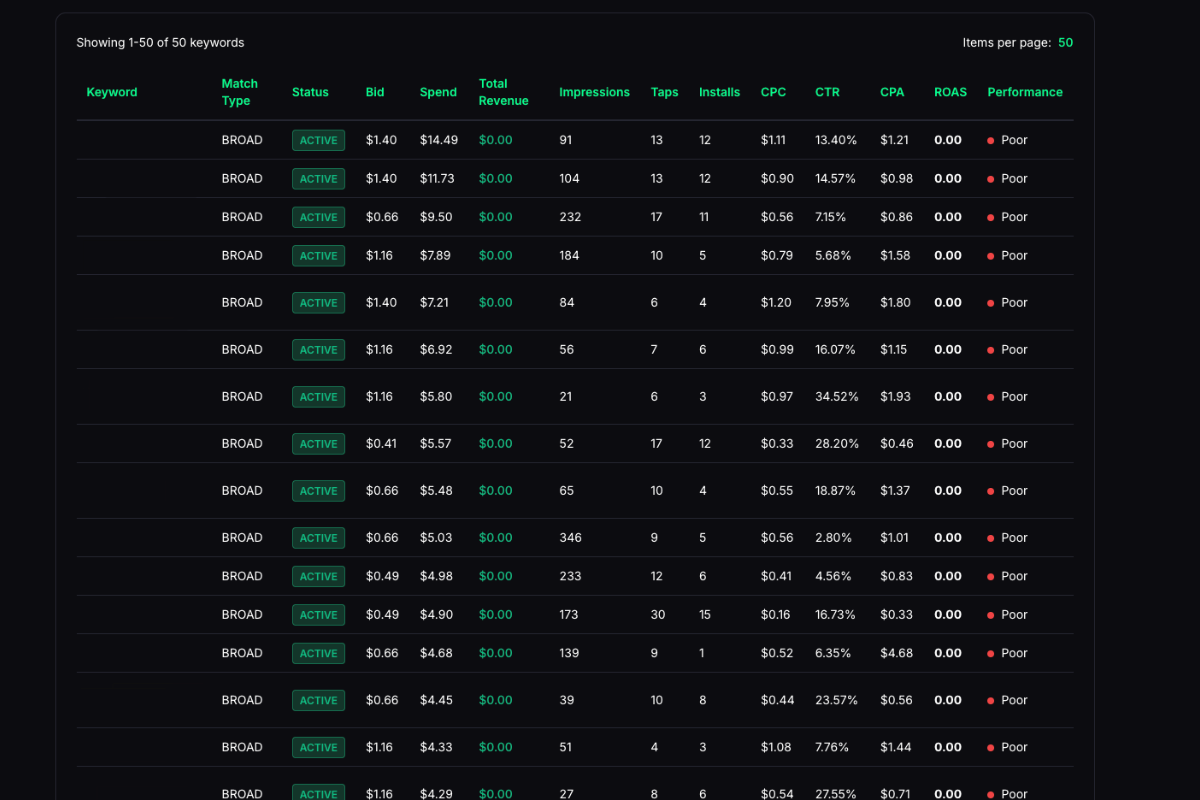The height and width of the screenshot is (800, 1200).
Task: Sort table by CTR column
Action: pyautogui.click(x=827, y=92)
